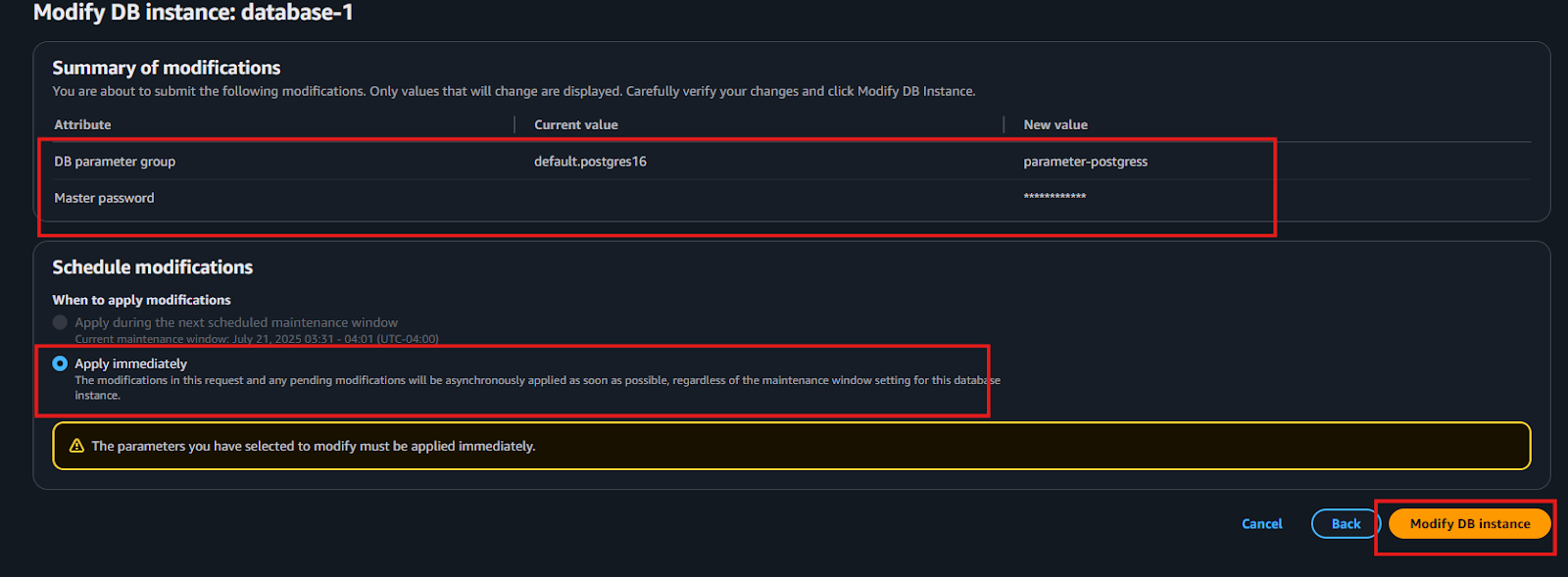Go back with the Back button
Screen dimensions: 1568x577
coord(1346,524)
